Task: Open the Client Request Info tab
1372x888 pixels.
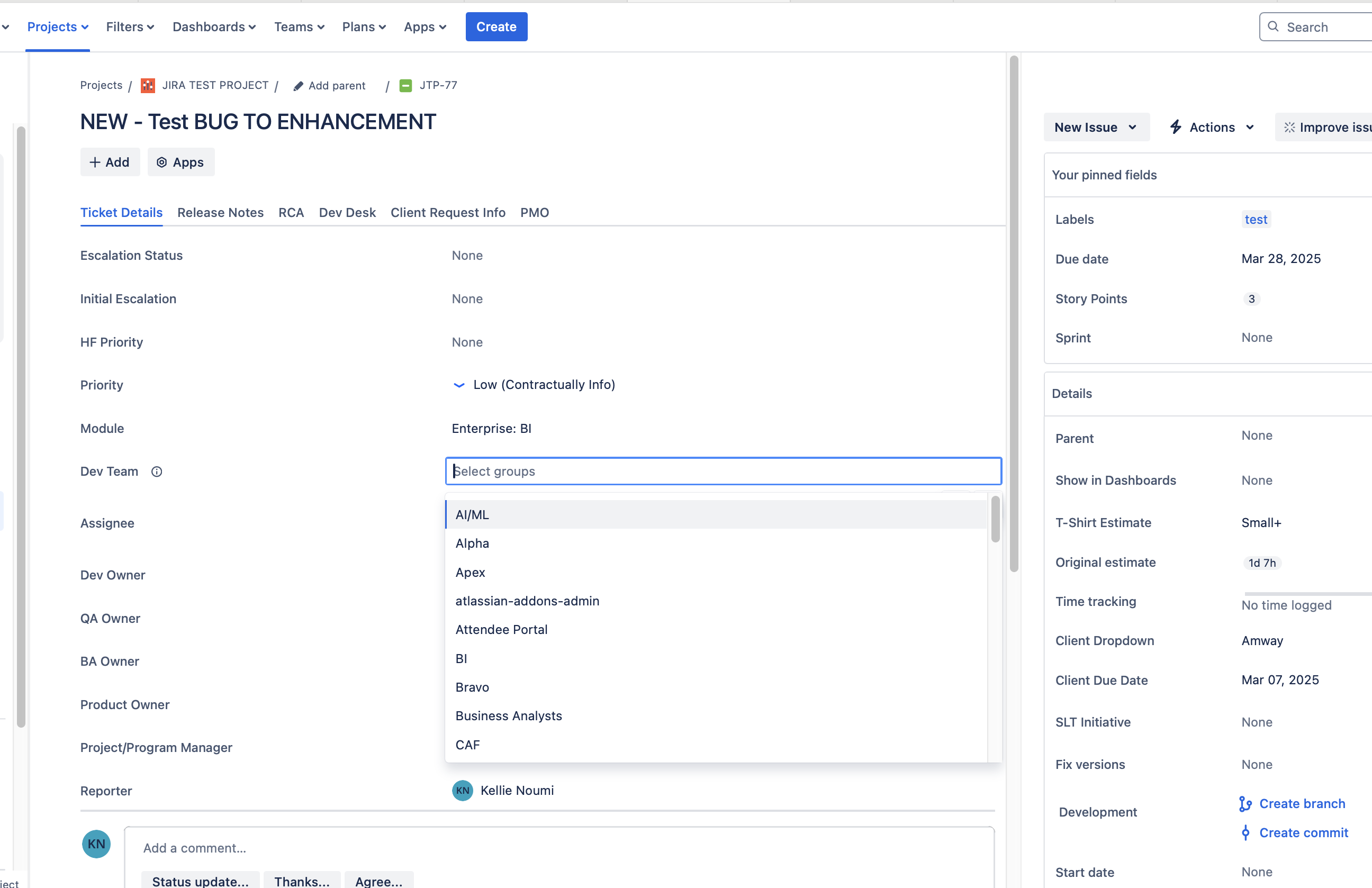Action: coord(448,213)
